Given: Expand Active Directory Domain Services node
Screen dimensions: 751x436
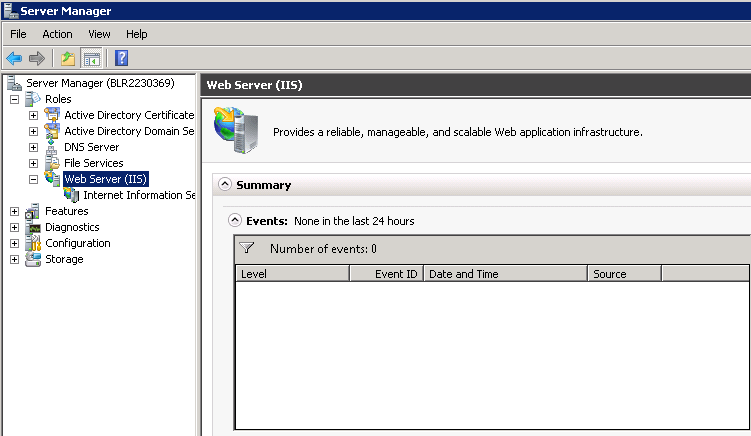Looking at the screenshot, I should pos(34,131).
